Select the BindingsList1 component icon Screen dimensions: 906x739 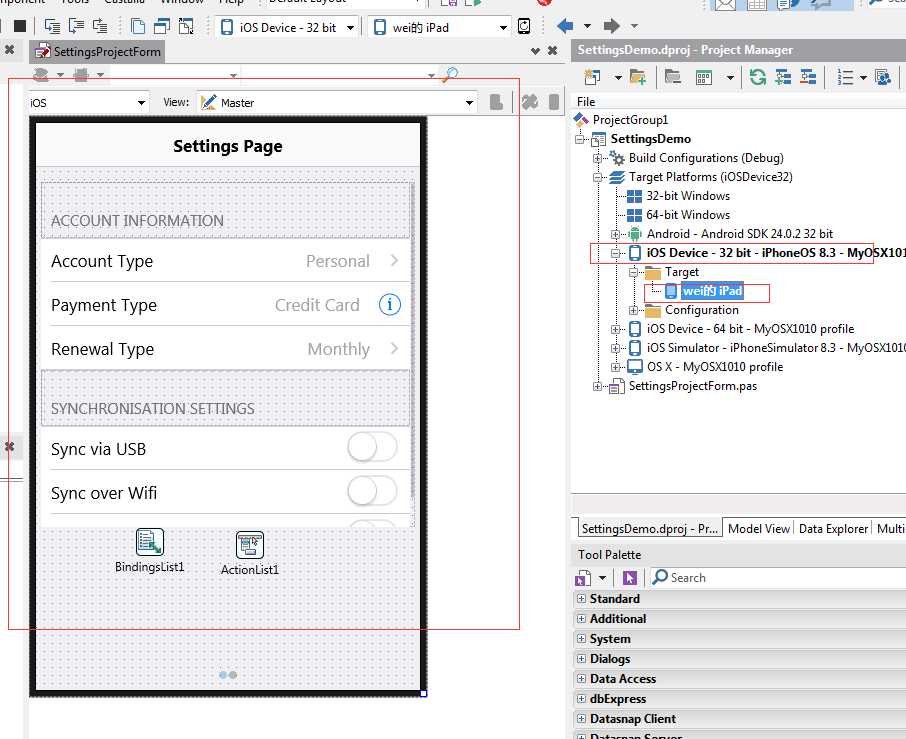150,542
